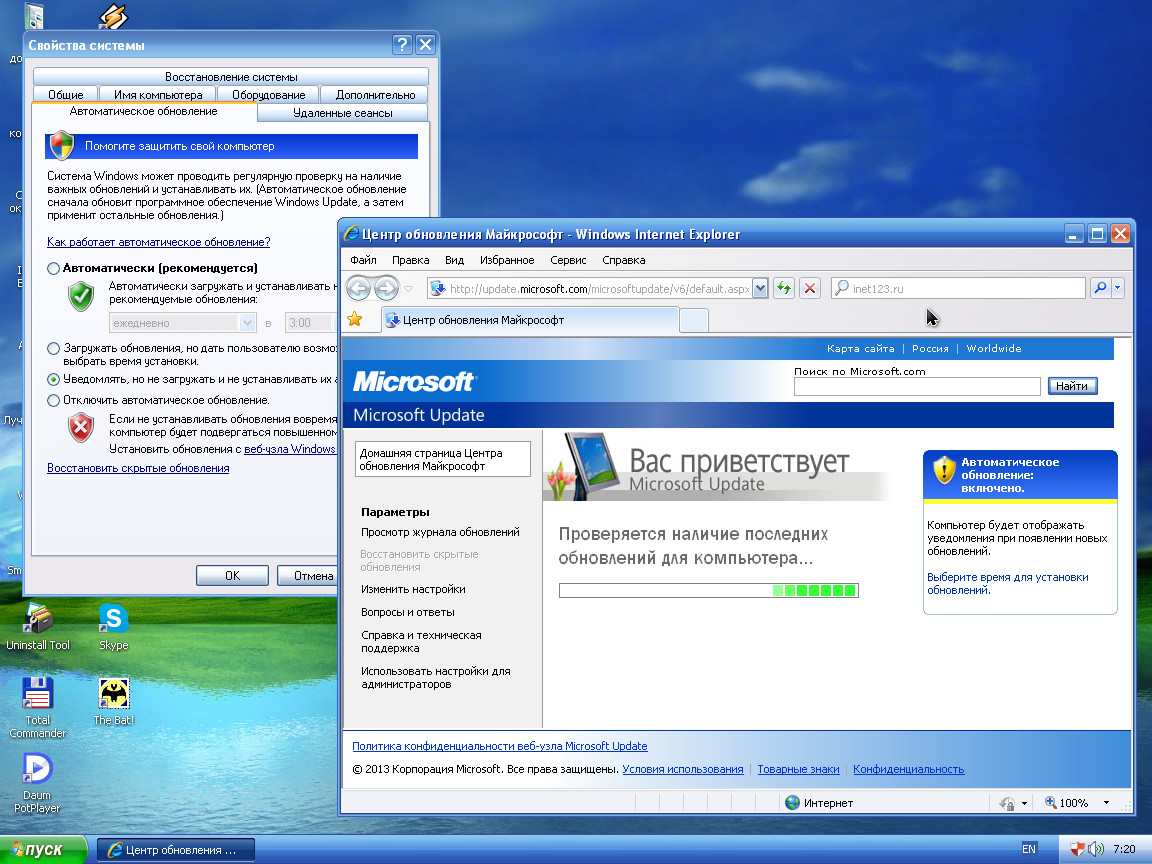
Task: Click link Выберите время для установки обновлений
Action: 1008,583
